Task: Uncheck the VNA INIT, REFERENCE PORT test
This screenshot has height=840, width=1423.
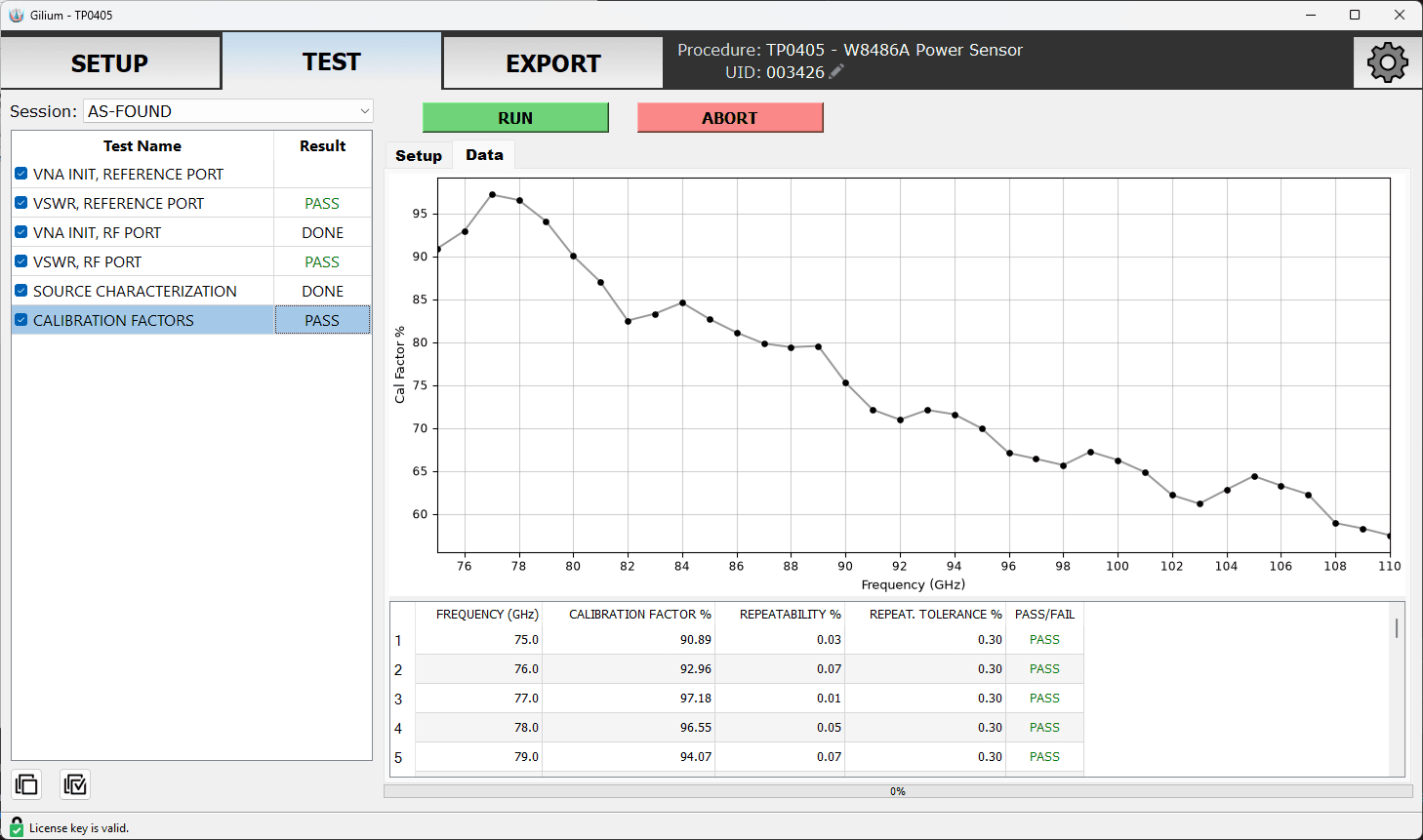Action: pos(21,174)
